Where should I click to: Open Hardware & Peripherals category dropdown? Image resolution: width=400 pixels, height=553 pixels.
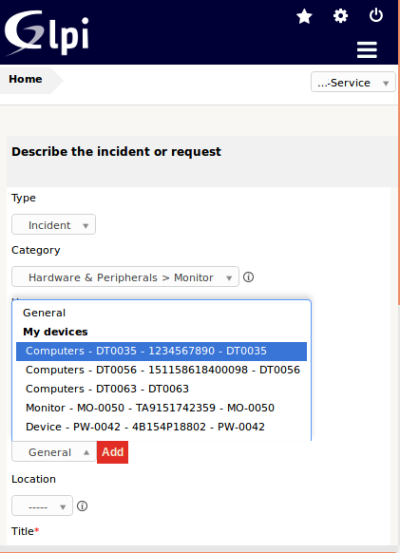[x=125, y=277]
